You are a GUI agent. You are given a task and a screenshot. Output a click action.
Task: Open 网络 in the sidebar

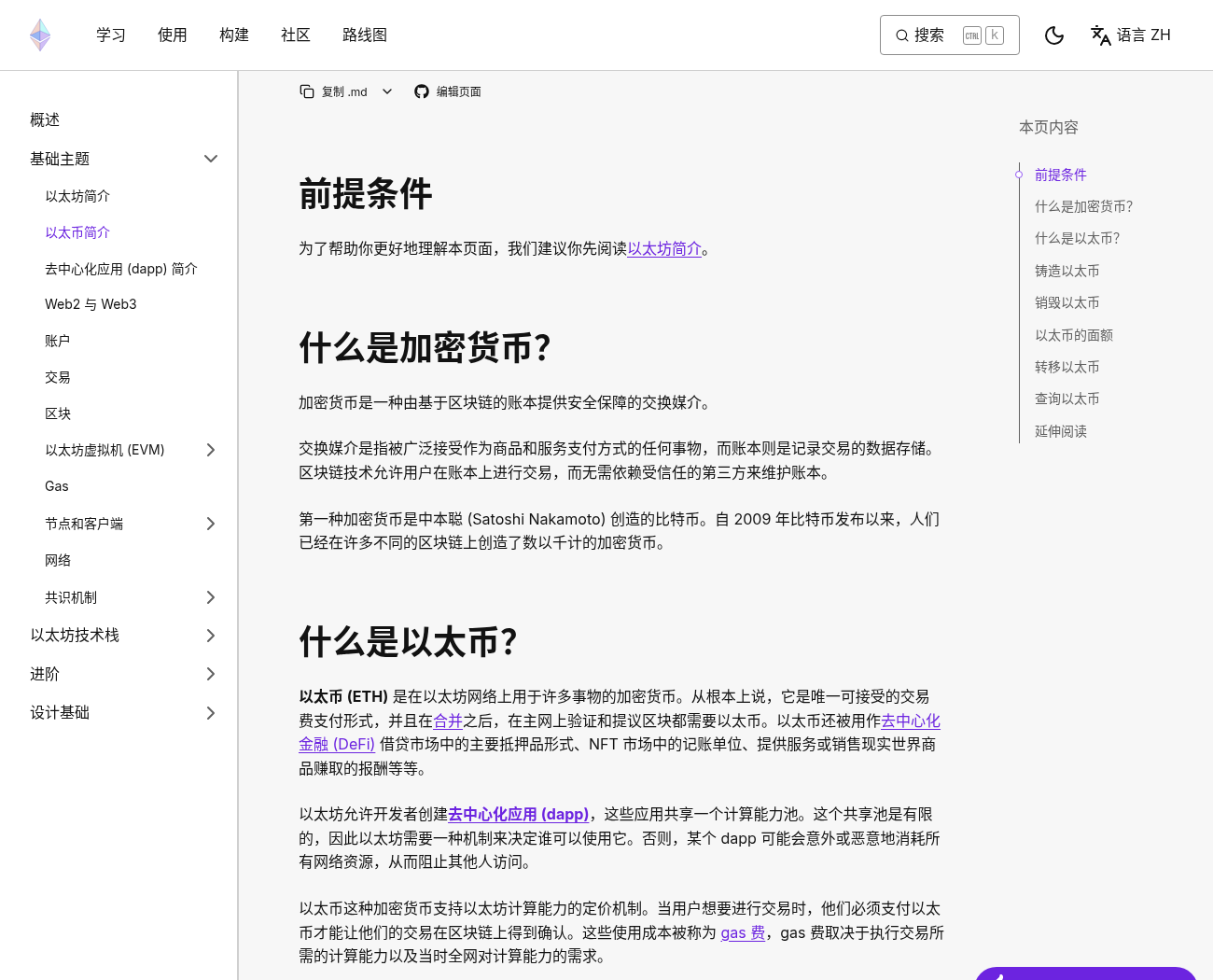pos(58,560)
